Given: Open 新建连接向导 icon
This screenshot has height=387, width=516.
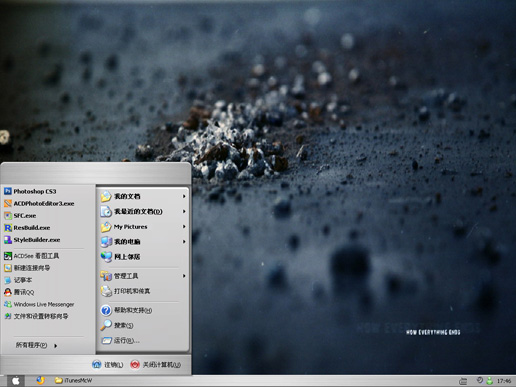Looking at the screenshot, I should pos(8,268).
